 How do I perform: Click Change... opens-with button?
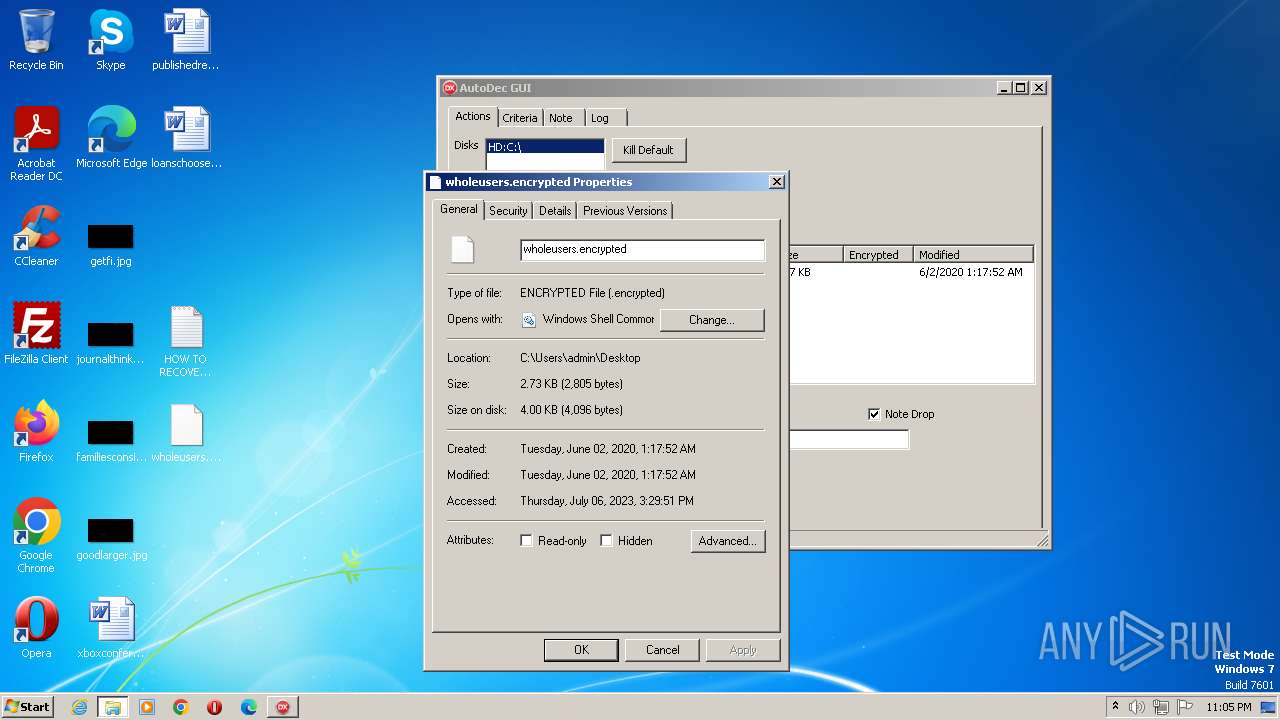click(x=712, y=320)
